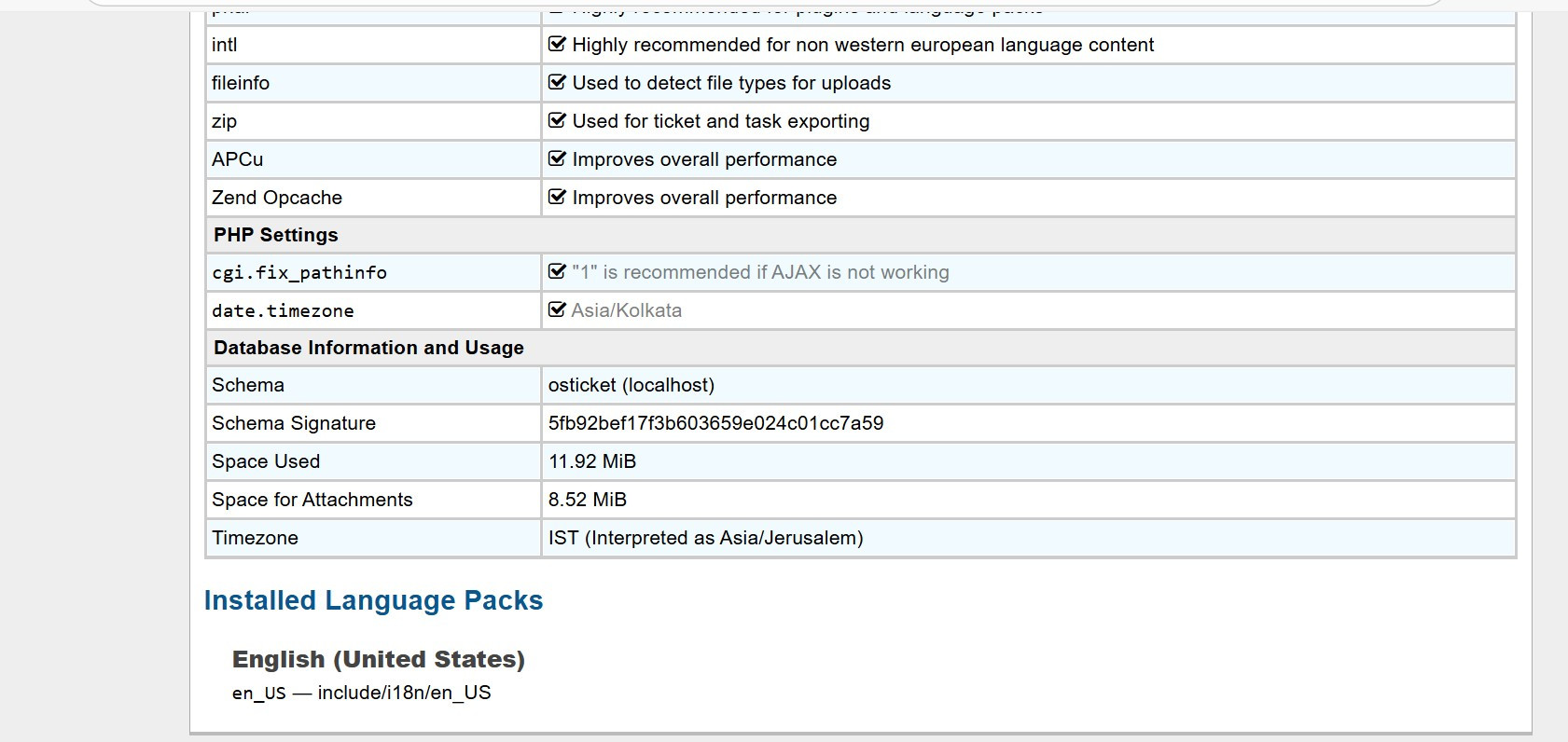Click the osticket (localhost) schema value
Image resolution: width=1568 pixels, height=742 pixels.
coord(631,385)
